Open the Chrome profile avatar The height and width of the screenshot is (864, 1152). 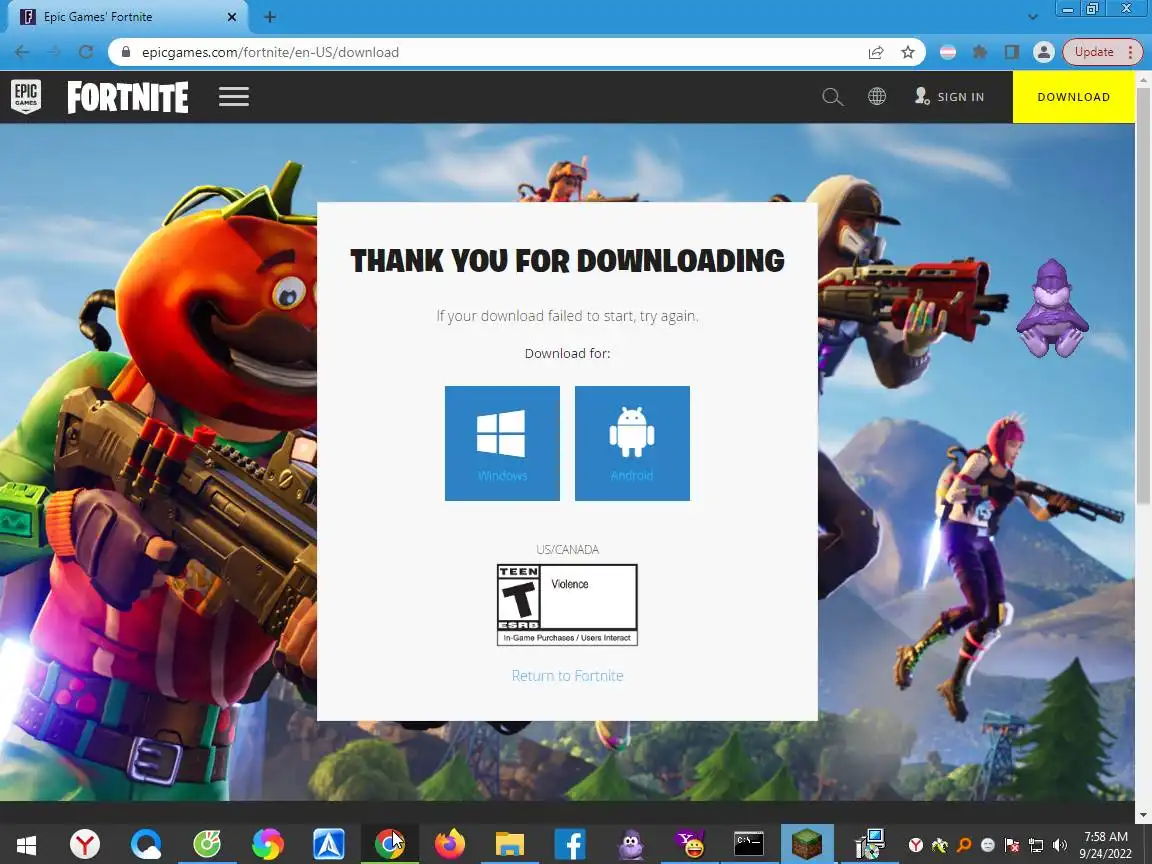coord(1043,52)
